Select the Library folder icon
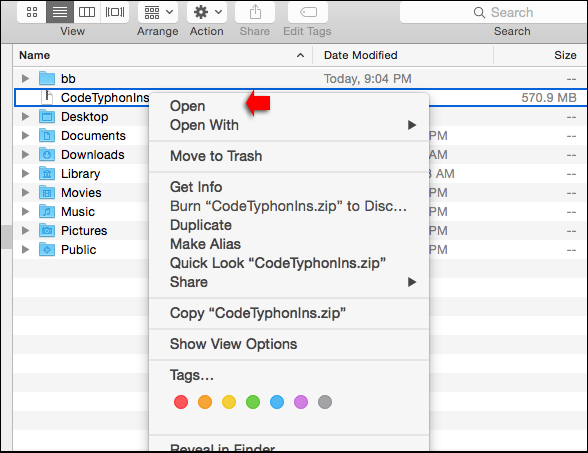The image size is (588, 453). pos(47,173)
